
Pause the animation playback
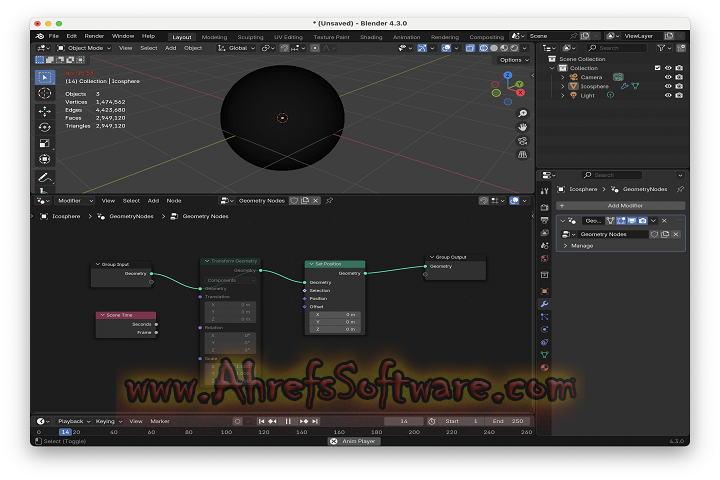(x=288, y=421)
